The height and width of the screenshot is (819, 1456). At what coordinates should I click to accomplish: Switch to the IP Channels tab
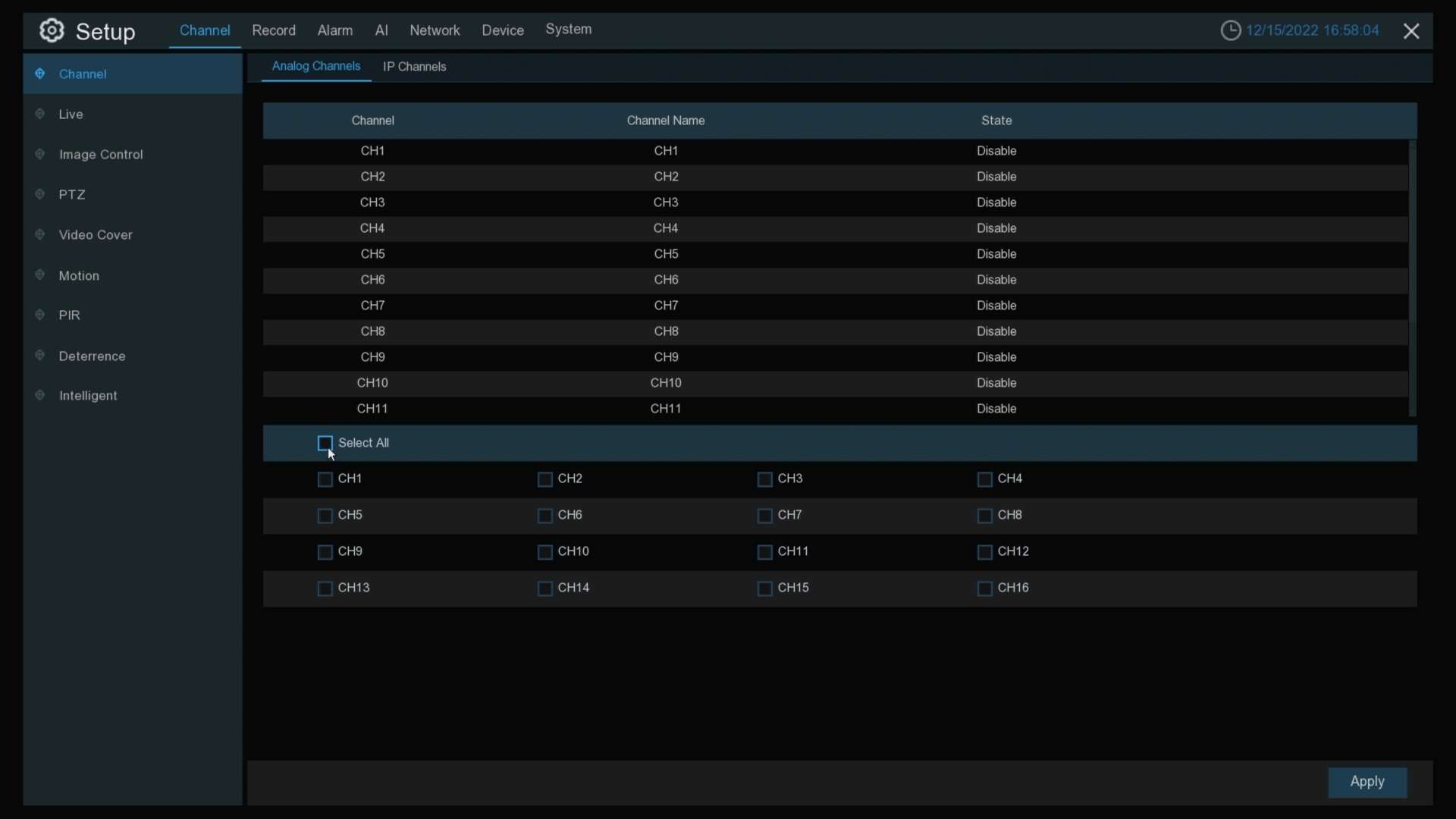(x=415, y=67)
